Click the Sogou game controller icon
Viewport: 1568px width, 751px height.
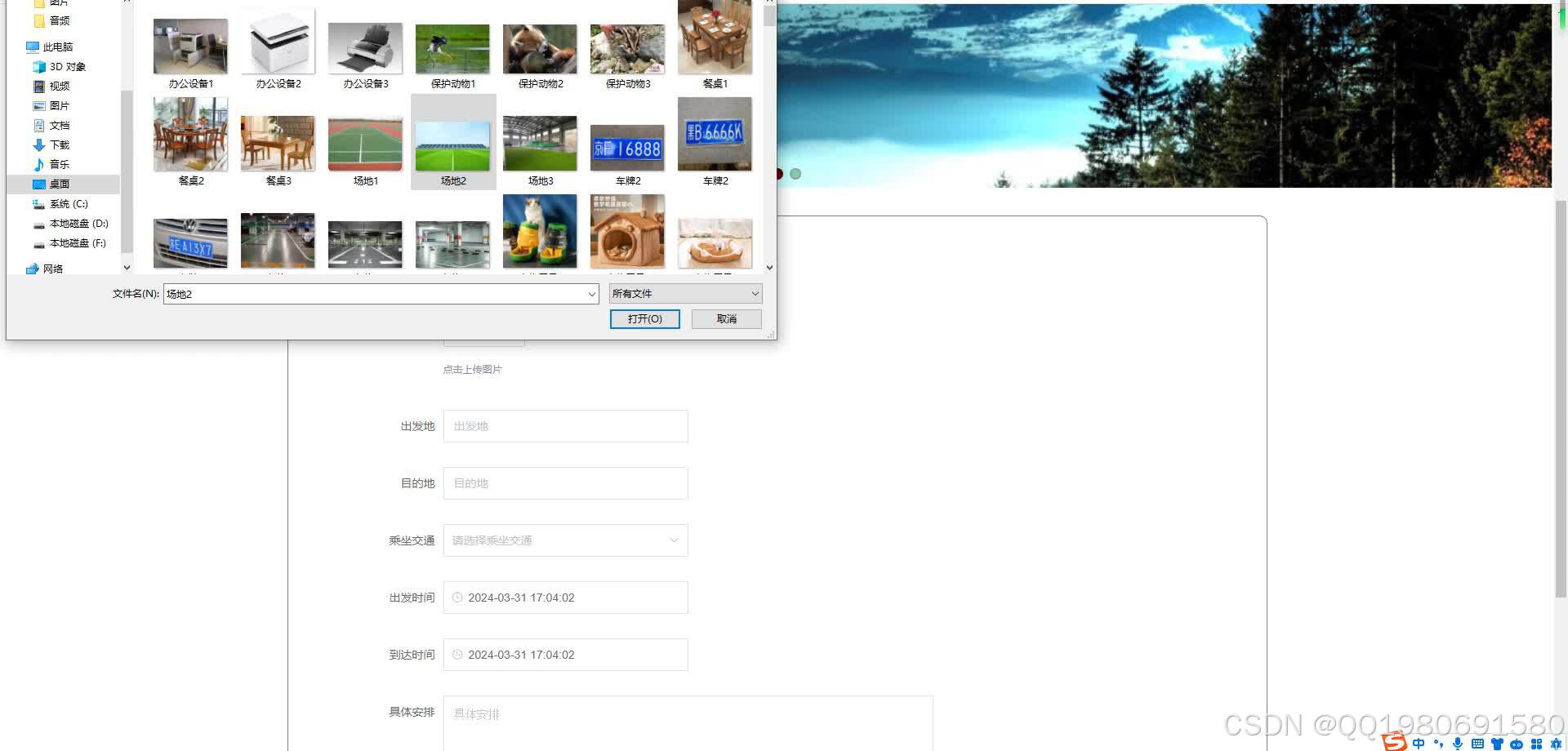1517,744
